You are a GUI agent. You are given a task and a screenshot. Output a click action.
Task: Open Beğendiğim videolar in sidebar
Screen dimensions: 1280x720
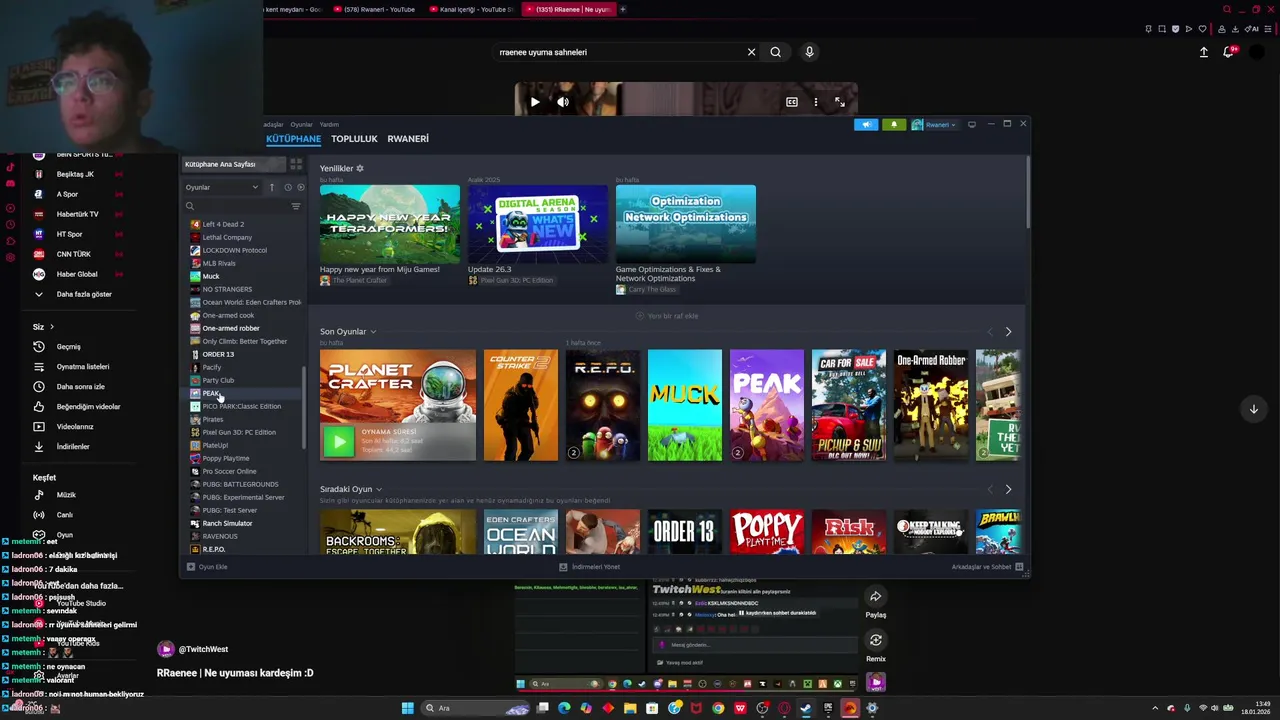[x=88, y=407]
